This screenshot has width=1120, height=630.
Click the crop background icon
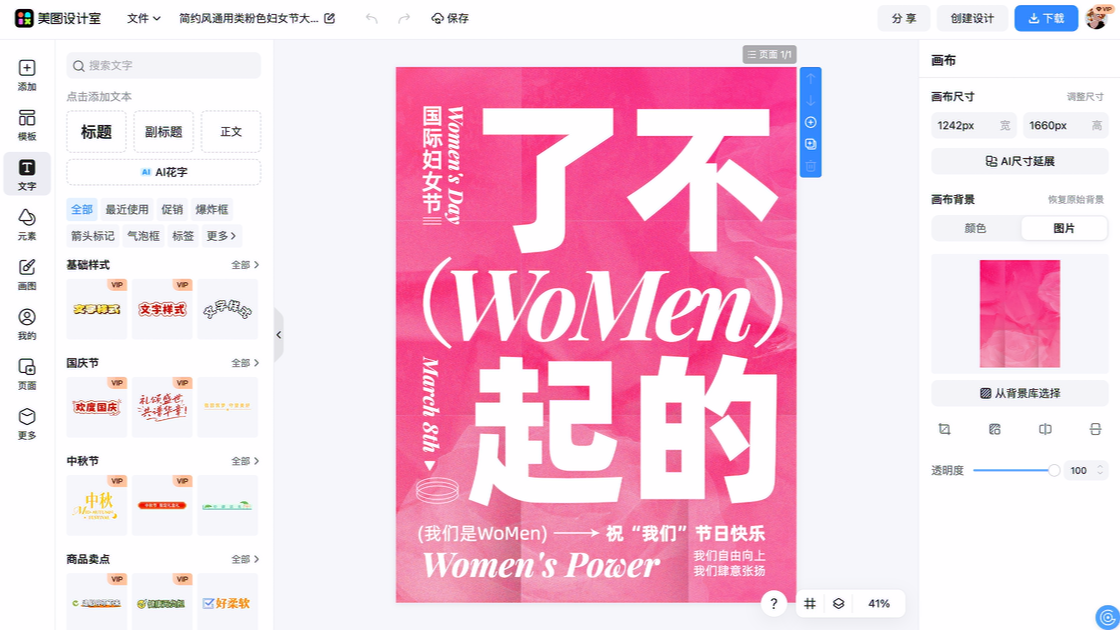(x=944, y=429)
